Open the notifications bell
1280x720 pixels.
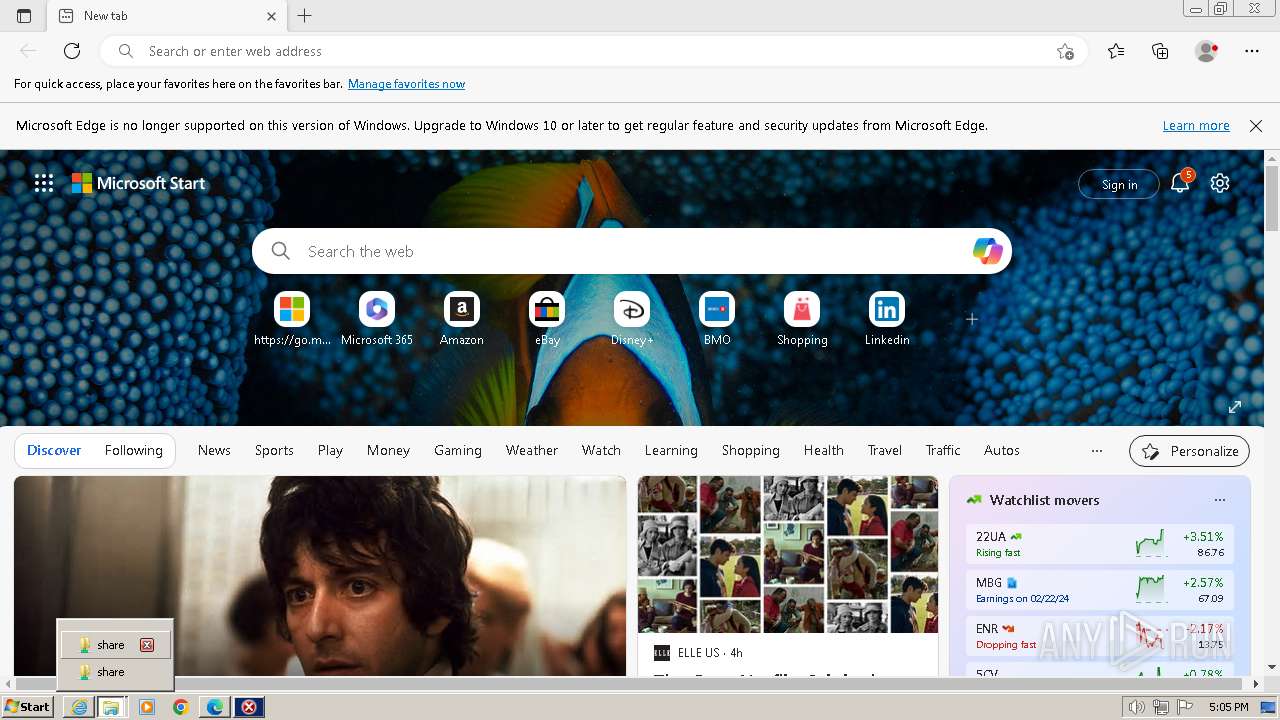coord(1180,183)
